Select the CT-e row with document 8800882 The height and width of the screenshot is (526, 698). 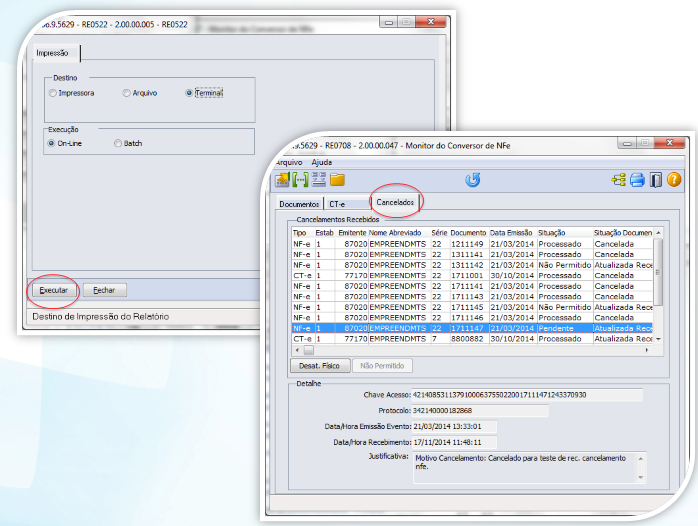click(472, 339)
